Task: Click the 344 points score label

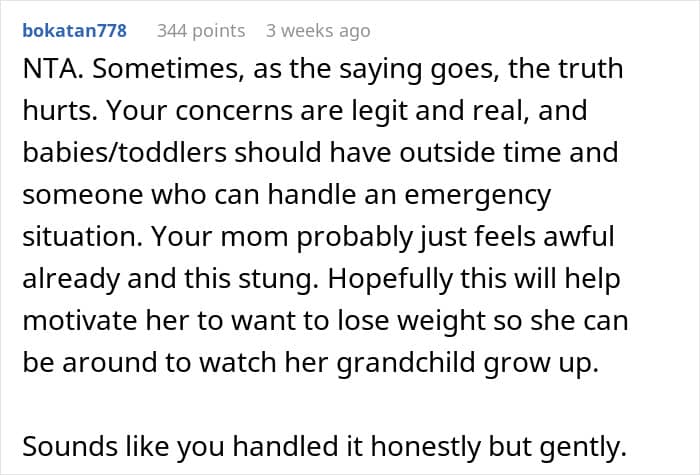Action: pos(201,31)
